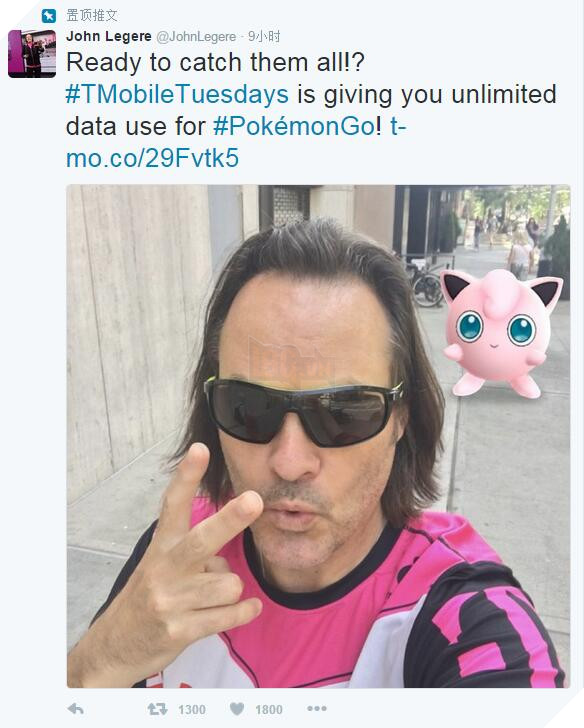Retweet using the retweet arrows icon
The width and height of the screenshot is (584, 728).
pyautogui.click(x=157, y=709)
